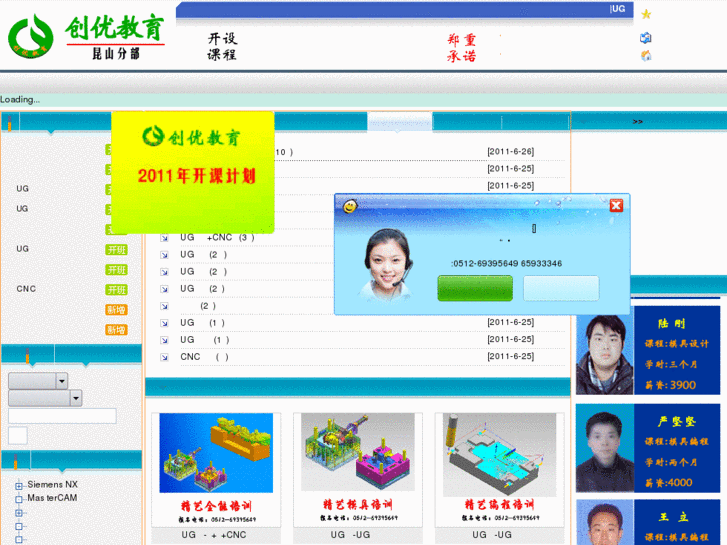Screen dimensions: 727x545
Task: Open the 精艺模具培训 course thumbnail
Action: click(357, 469)
